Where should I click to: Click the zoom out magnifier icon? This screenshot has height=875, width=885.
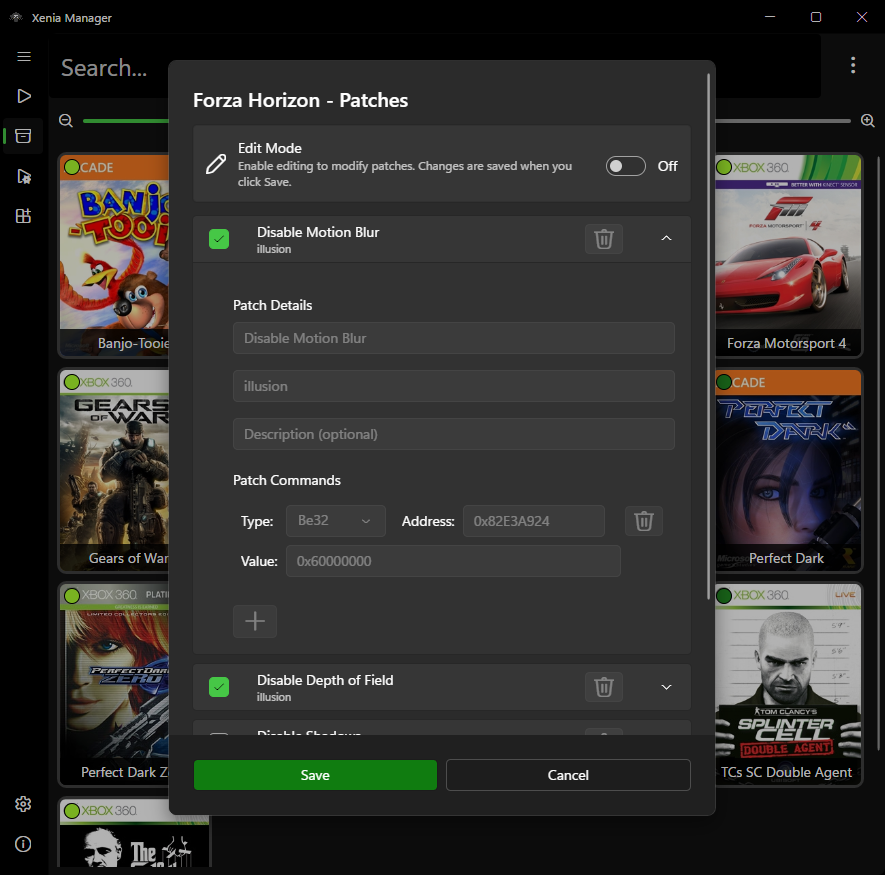tap(66, 121)
